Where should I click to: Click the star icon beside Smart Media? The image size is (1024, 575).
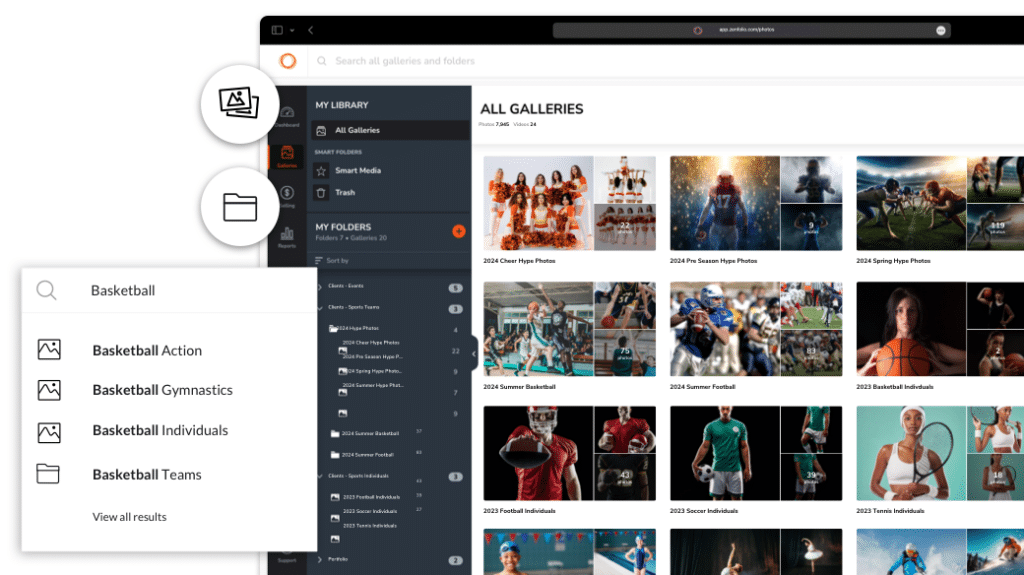coord(321,171)
